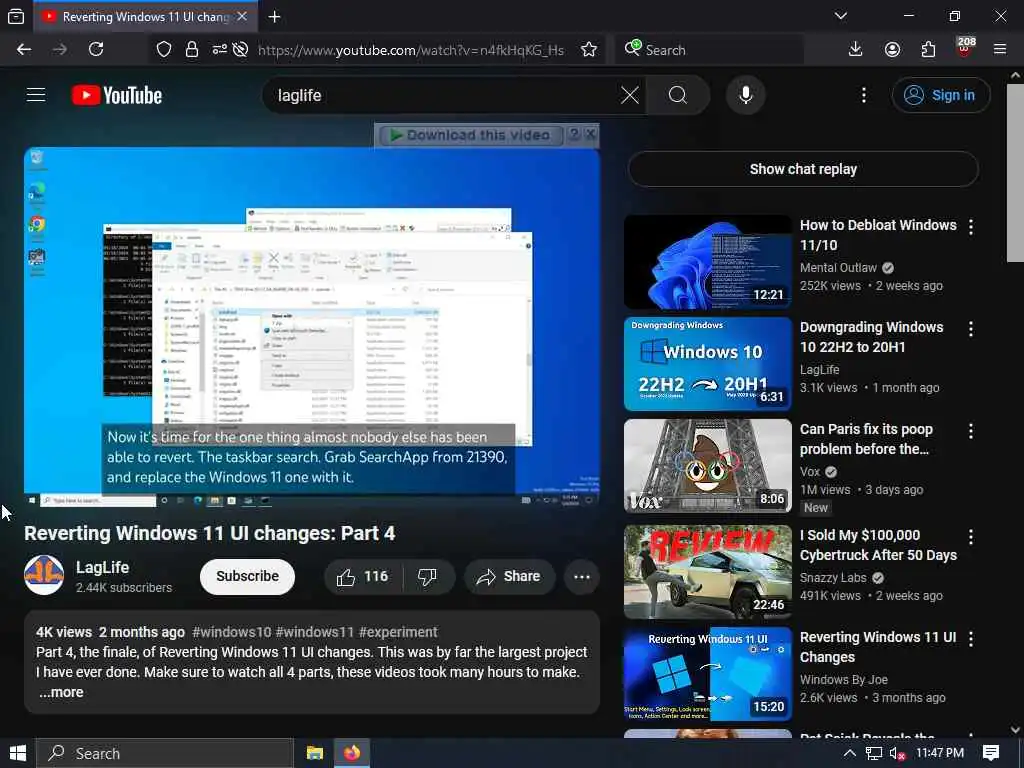This screenshot has width=1024, height=768.
Task: Open the notification center icon
Action: 991,753
